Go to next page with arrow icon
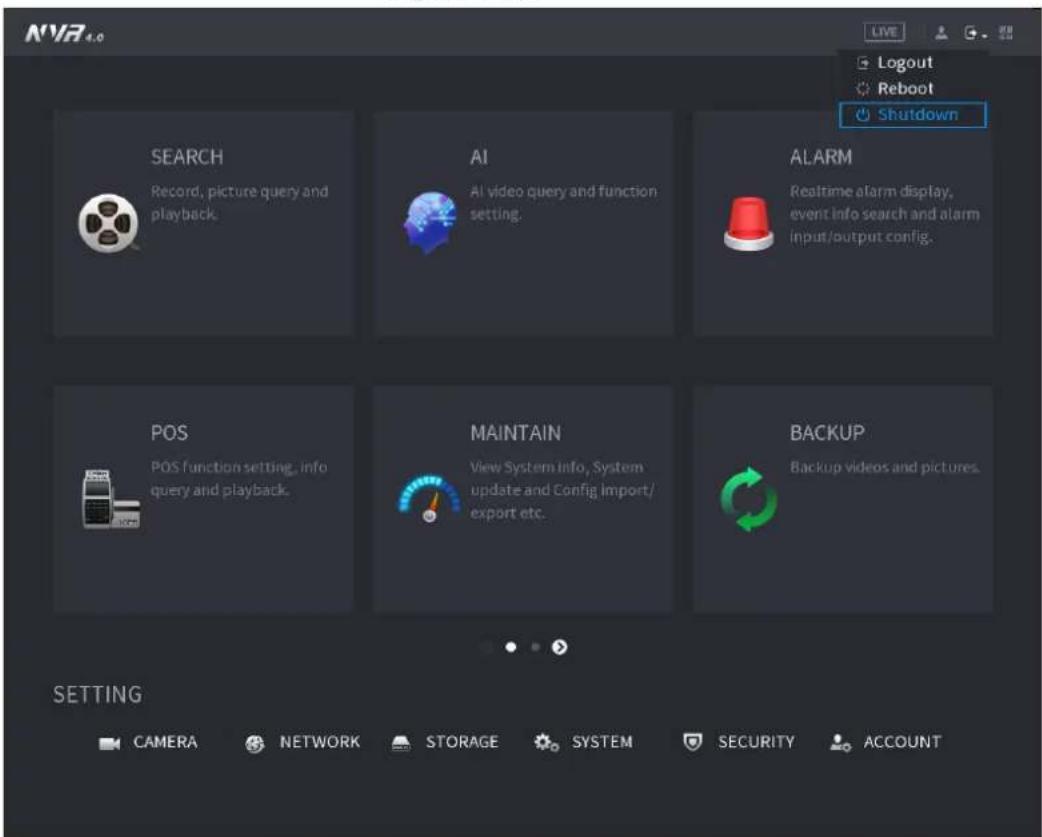The image size is (1042, 837). click(560, 647)
